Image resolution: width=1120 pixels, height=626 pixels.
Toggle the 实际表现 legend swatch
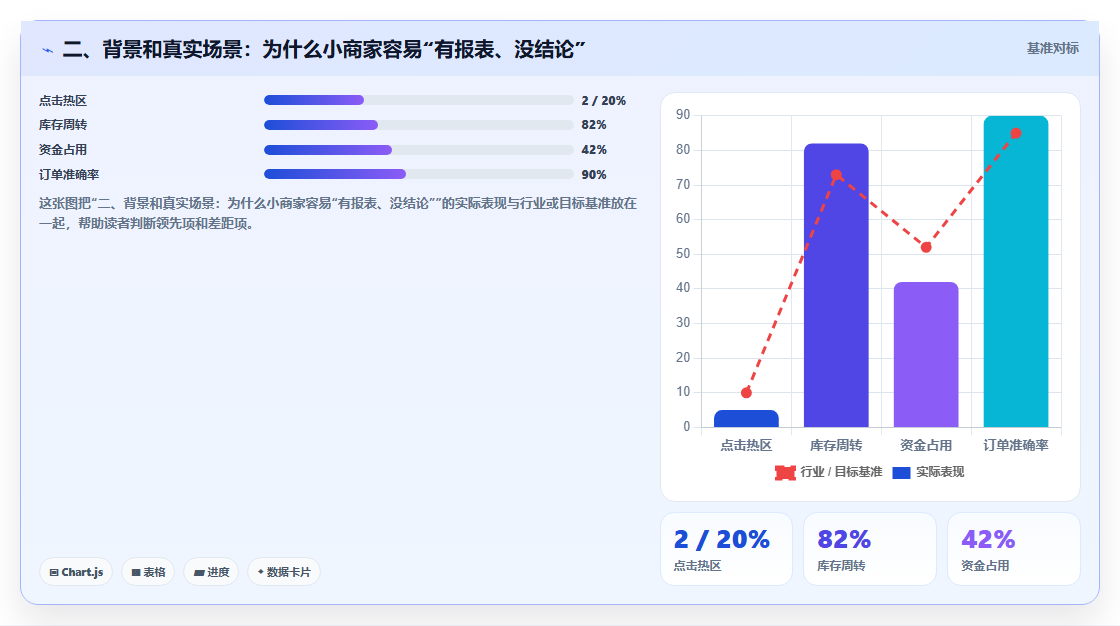[901, 472]
